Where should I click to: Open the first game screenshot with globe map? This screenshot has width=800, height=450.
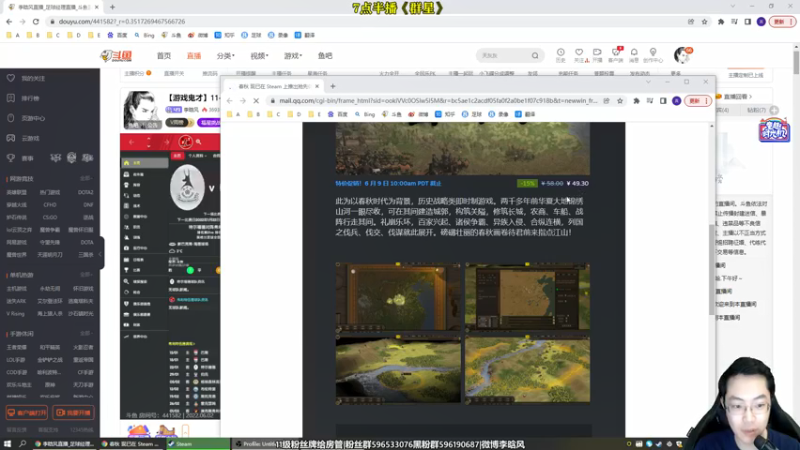[398, 297]
